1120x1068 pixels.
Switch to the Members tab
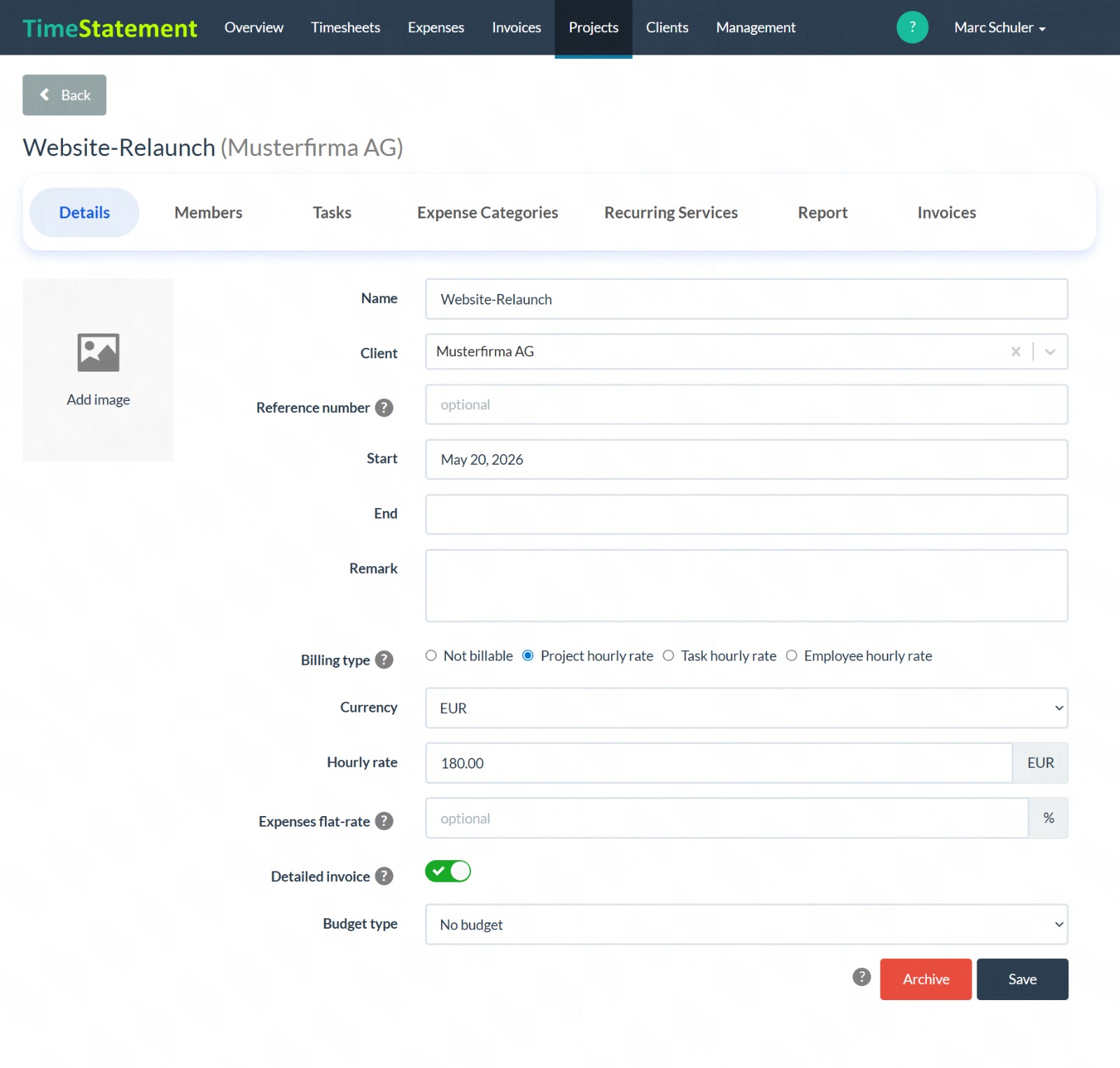tap(209, 212)
